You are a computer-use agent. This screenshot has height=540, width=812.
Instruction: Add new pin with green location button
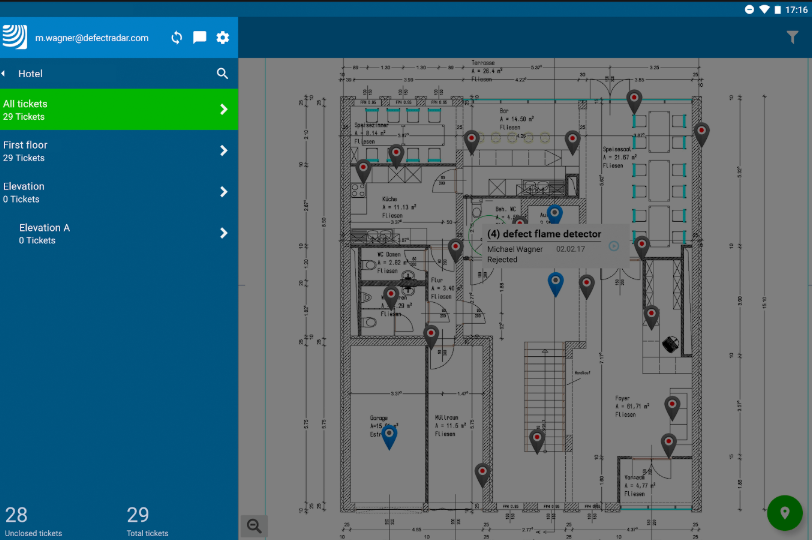point(785,513)
